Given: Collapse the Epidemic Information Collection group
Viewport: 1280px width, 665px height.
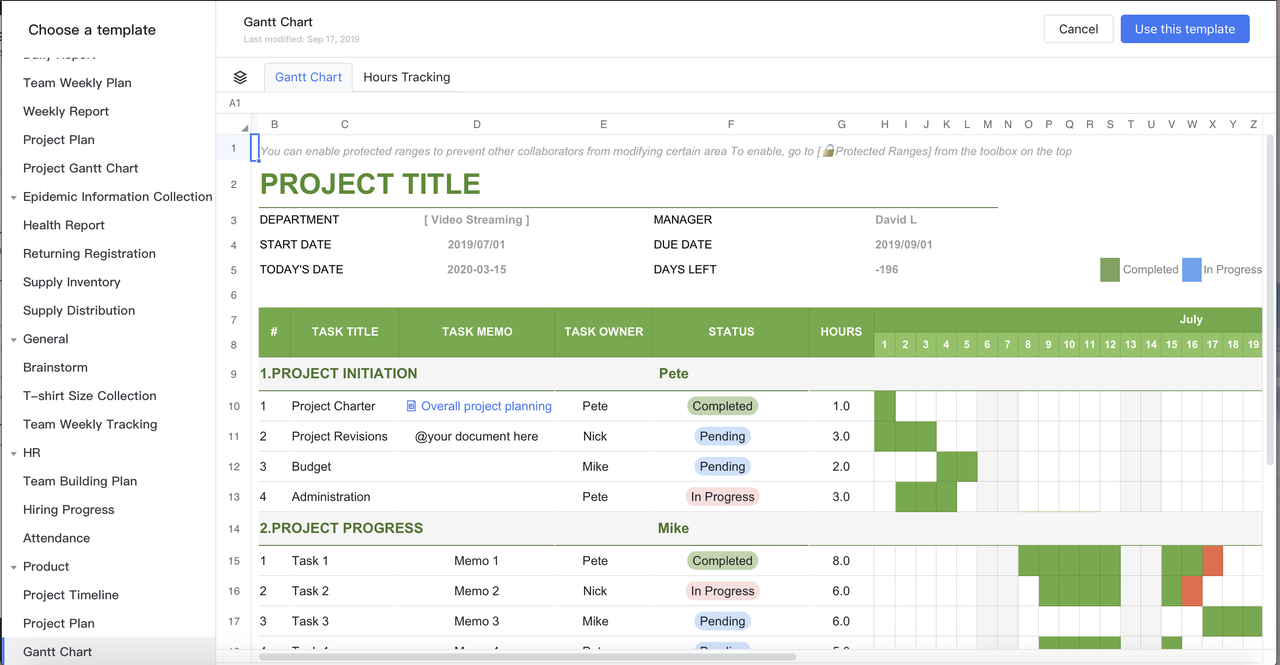Looking at the screenshot, I should tap(14, 197).
